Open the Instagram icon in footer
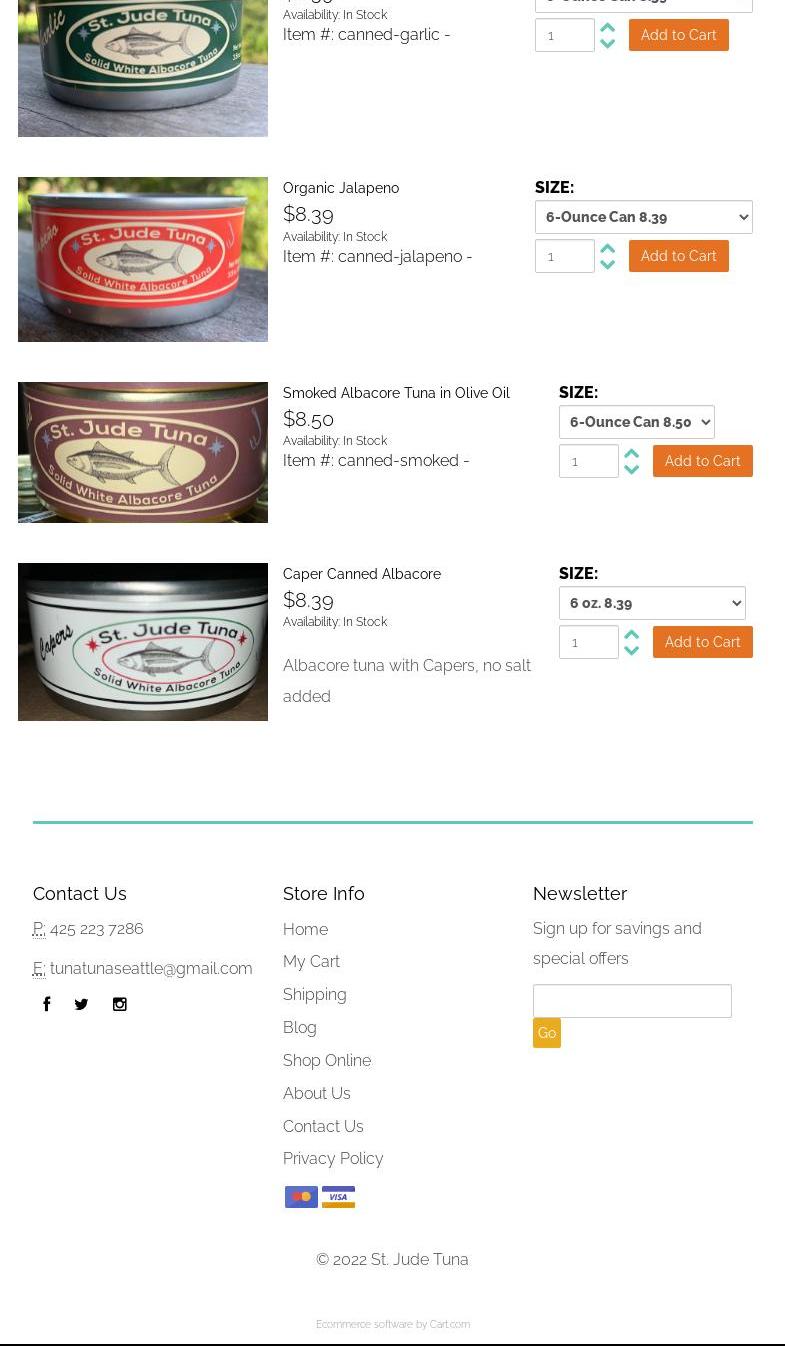785x1346 pixels. coord(120,1004)
